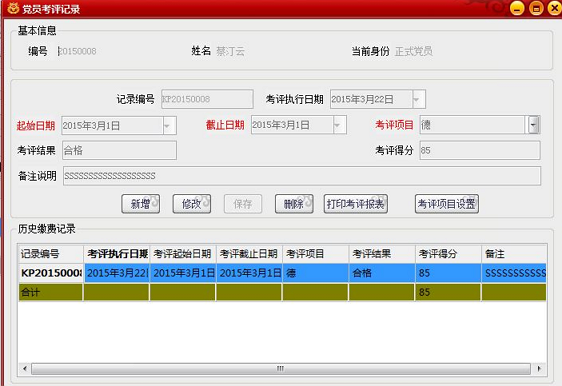Select the KP20150008 record row
562x386 pixels.
pyautogui.click(x=282, y=273)
